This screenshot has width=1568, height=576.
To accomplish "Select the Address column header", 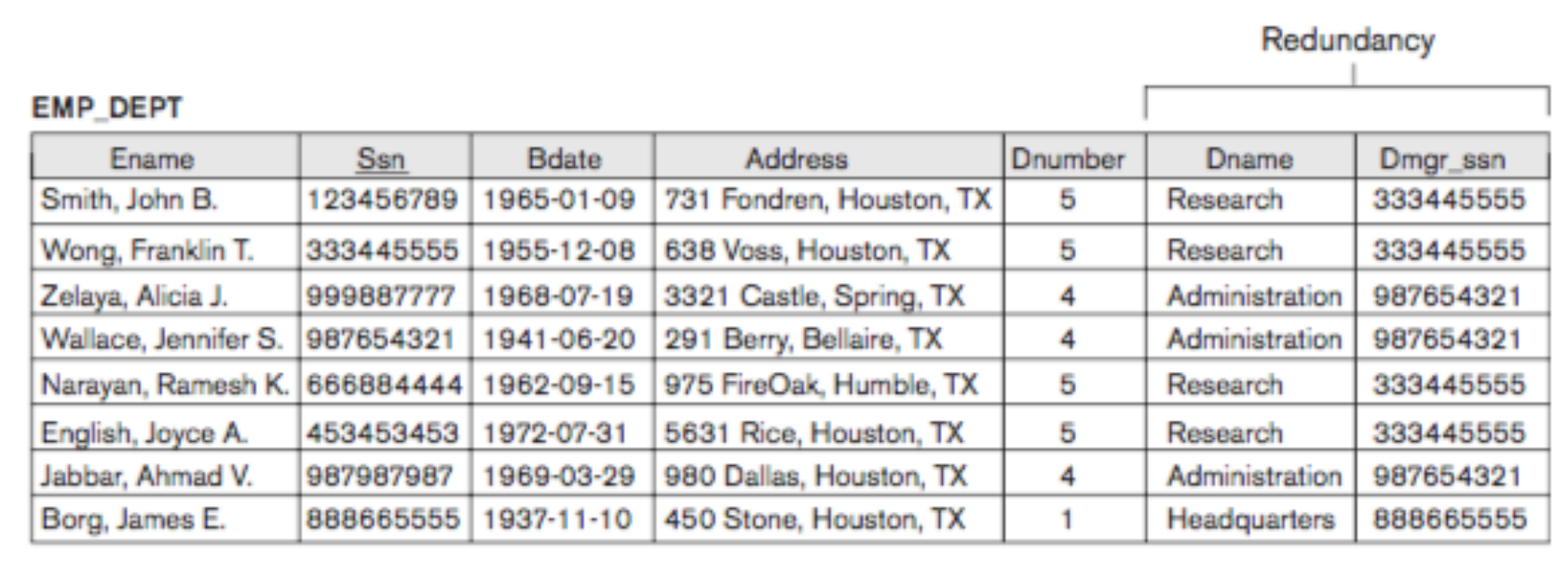I will pos(797,158).
